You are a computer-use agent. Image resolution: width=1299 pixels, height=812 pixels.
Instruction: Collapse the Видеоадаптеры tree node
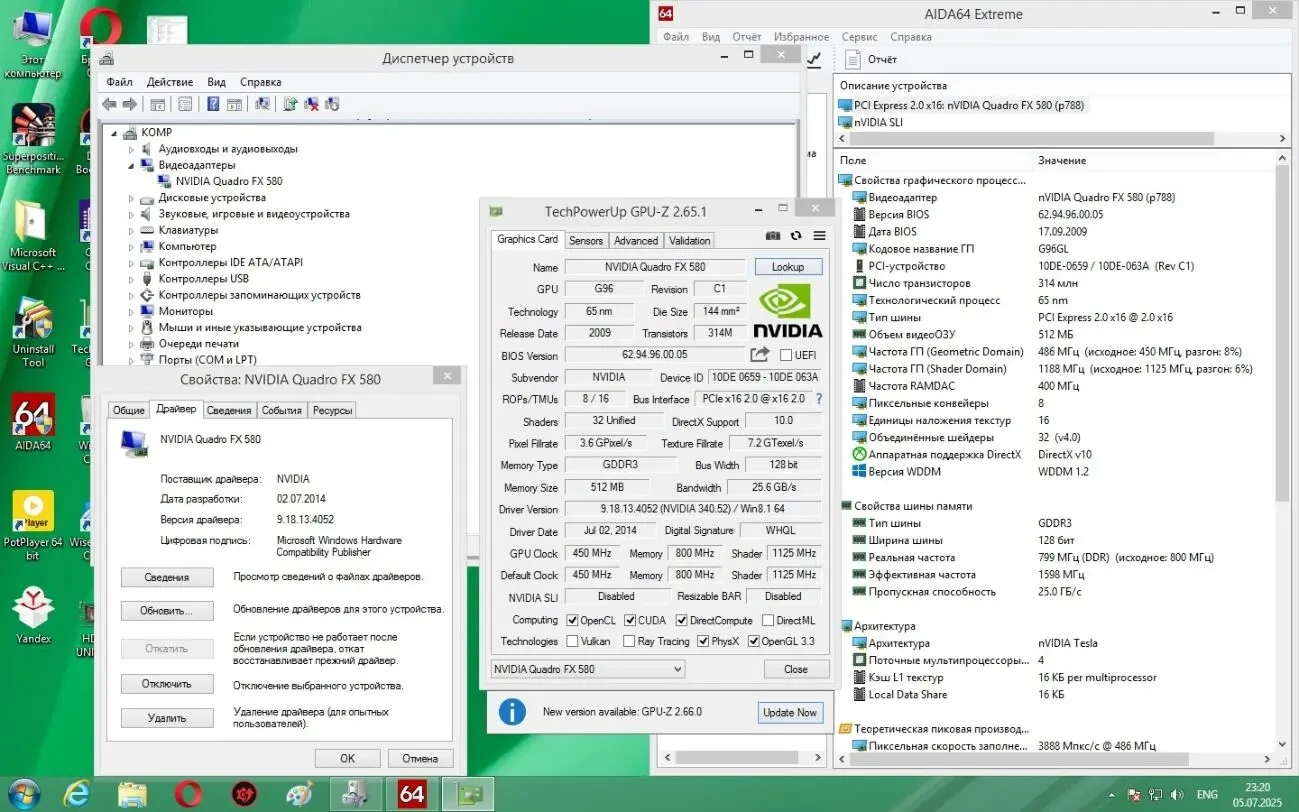pyautogui.click(x=133, y=165)
